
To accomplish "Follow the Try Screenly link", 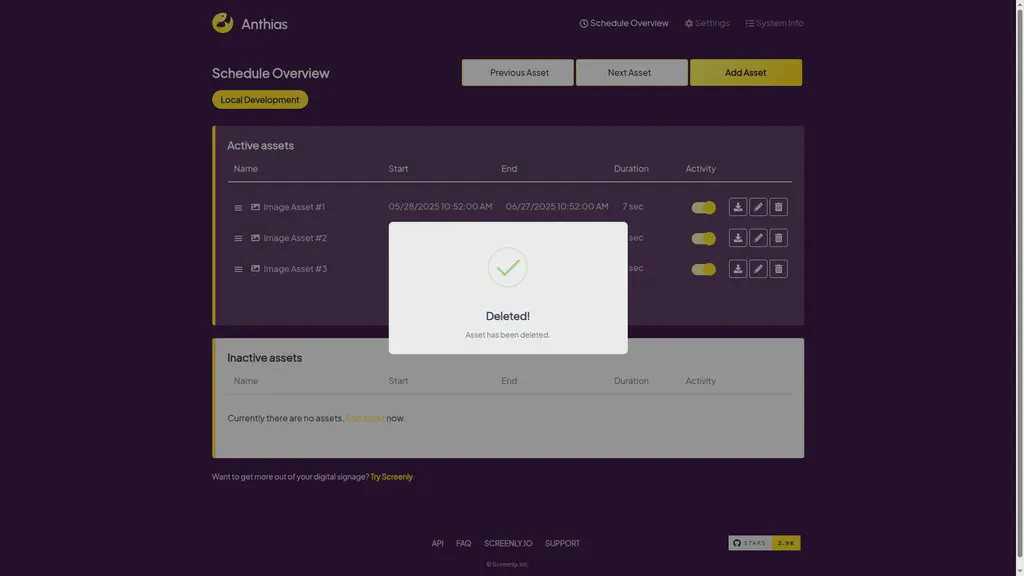I will pyautogui.click(x=391, y=476).
